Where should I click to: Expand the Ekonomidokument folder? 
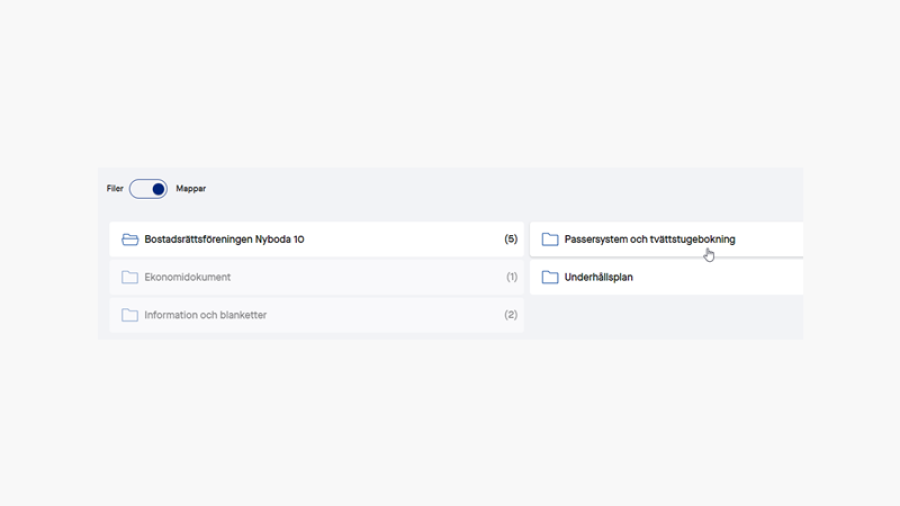[316, 277]
